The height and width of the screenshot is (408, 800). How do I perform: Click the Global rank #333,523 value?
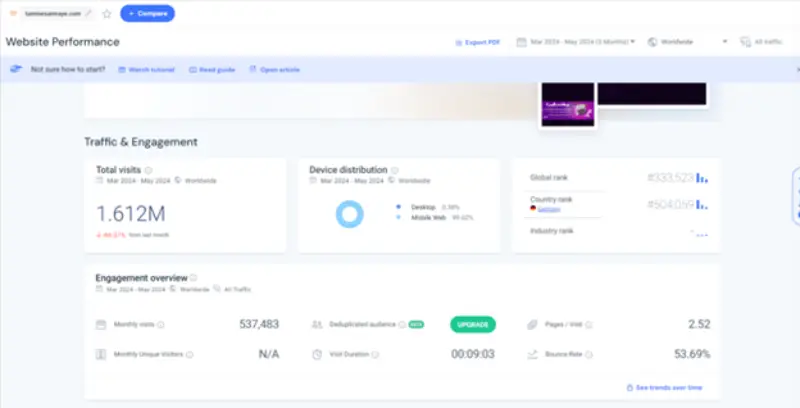click(x=670, y=178)
